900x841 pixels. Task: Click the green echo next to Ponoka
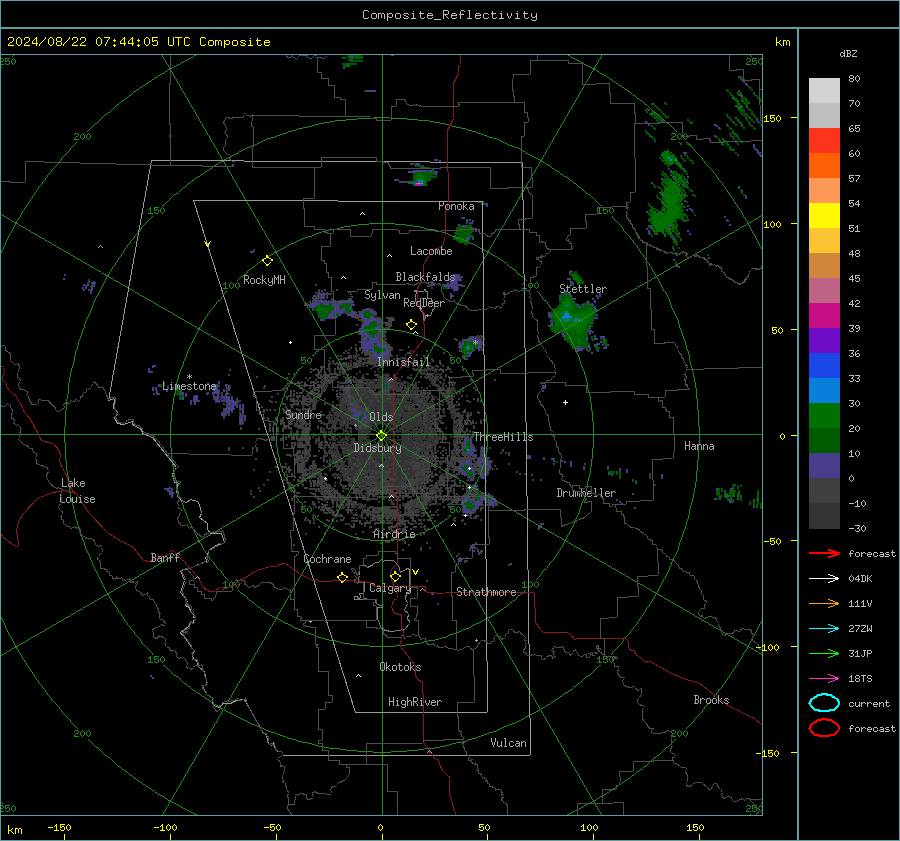(x=464, y=233)
